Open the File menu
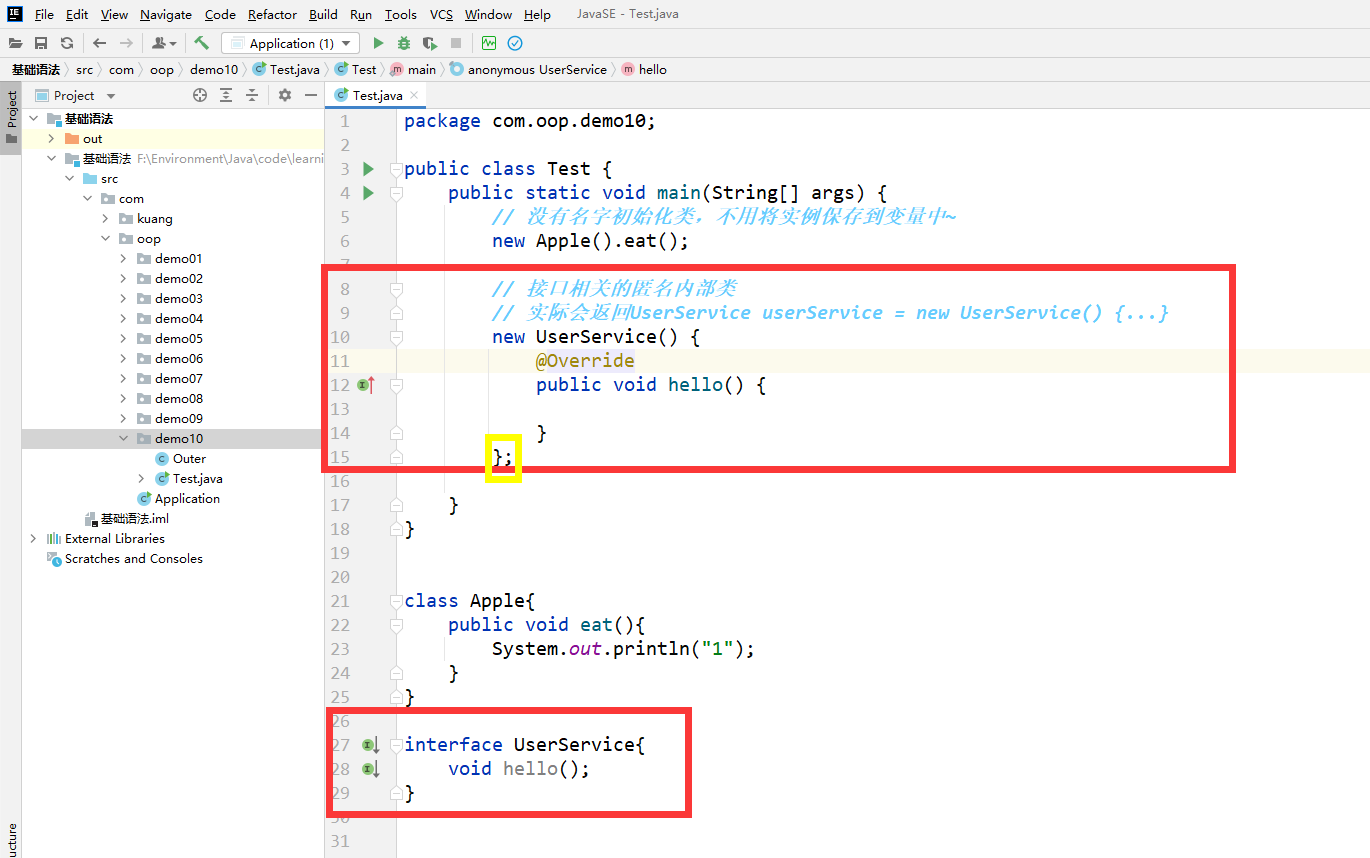The height and width of the screenshot is (858, 1370). [x=44, y=14]
